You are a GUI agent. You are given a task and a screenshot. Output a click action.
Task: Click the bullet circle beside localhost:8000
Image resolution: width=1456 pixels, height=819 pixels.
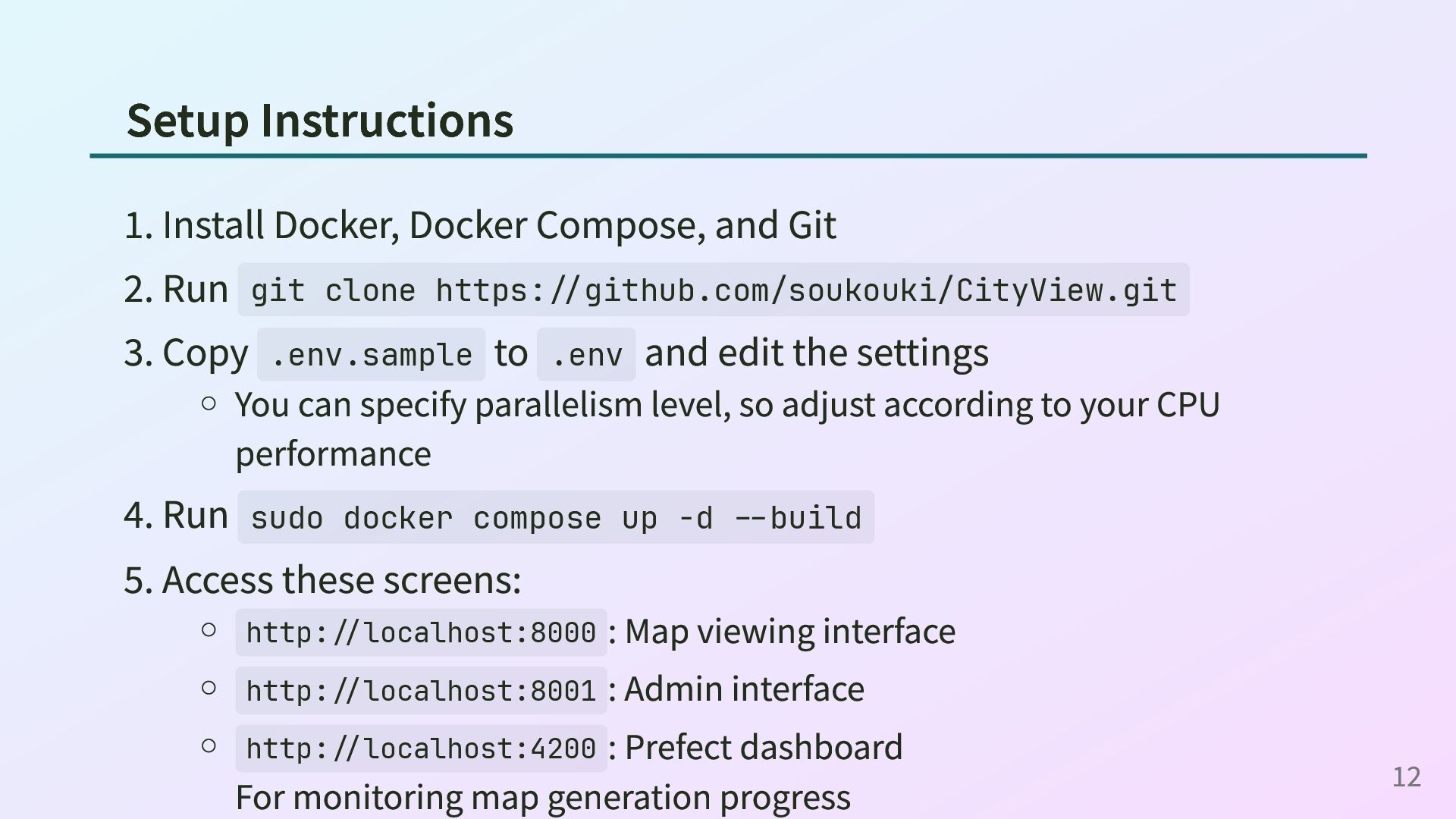[209, 629]
